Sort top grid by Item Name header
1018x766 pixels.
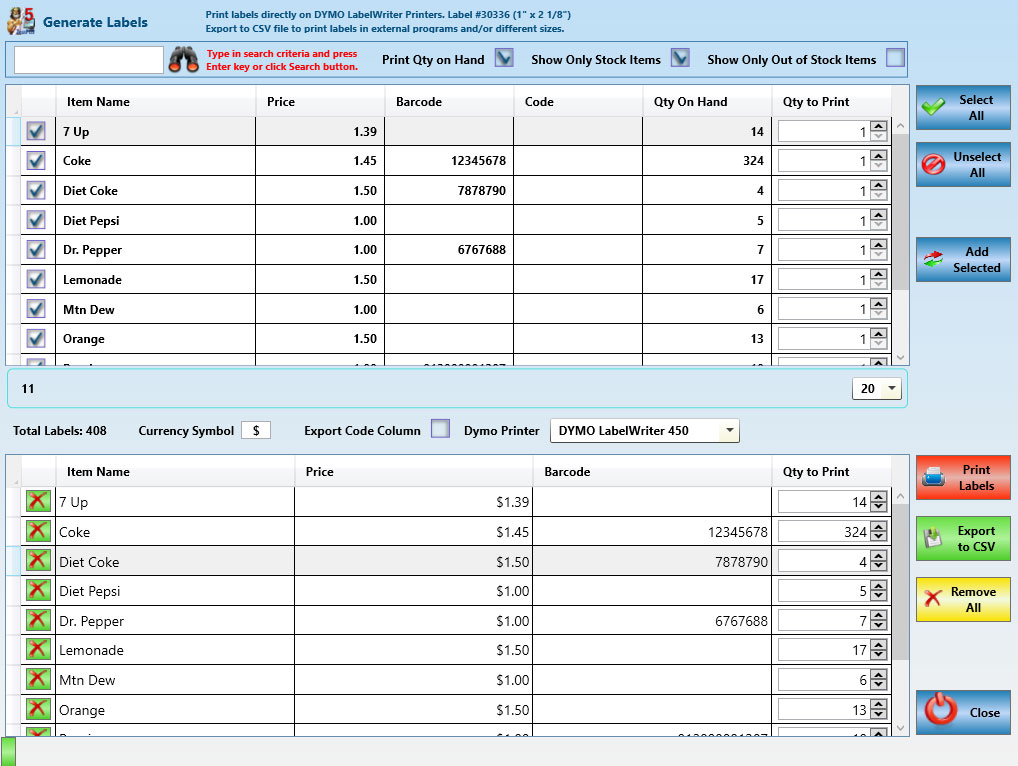click(x=155, y=101)
